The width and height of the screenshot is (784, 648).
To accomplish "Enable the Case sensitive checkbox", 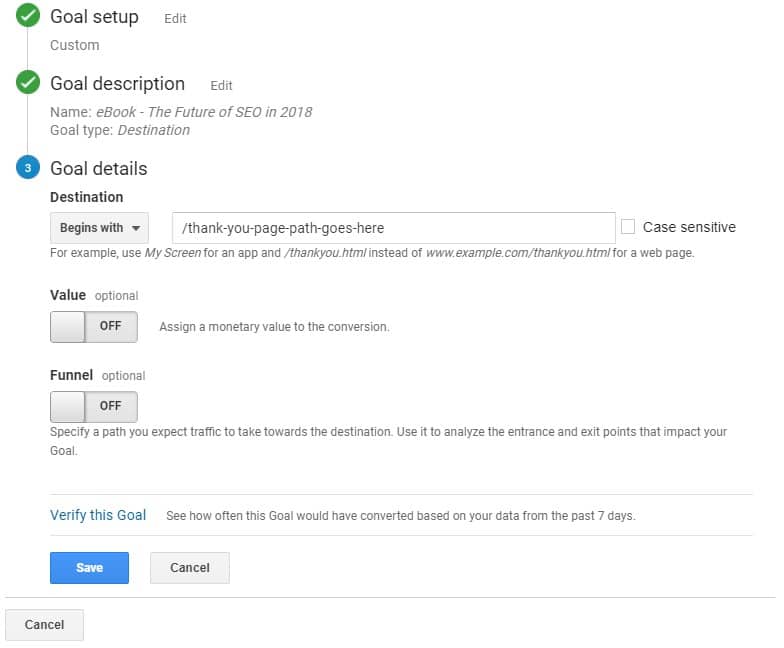I will (x=628, y=227).
